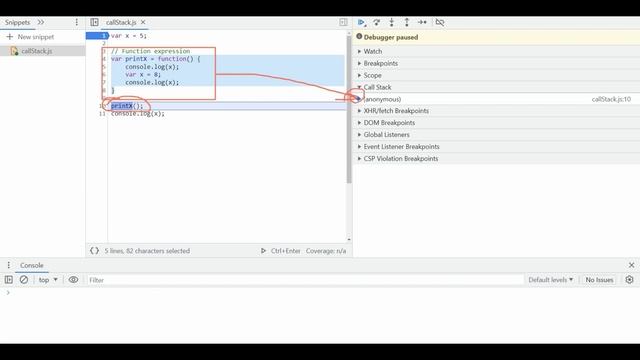The height and width of the screenshot is (360, 640).
Task: Click the No Issues button
Action: (x=599, y=280)
